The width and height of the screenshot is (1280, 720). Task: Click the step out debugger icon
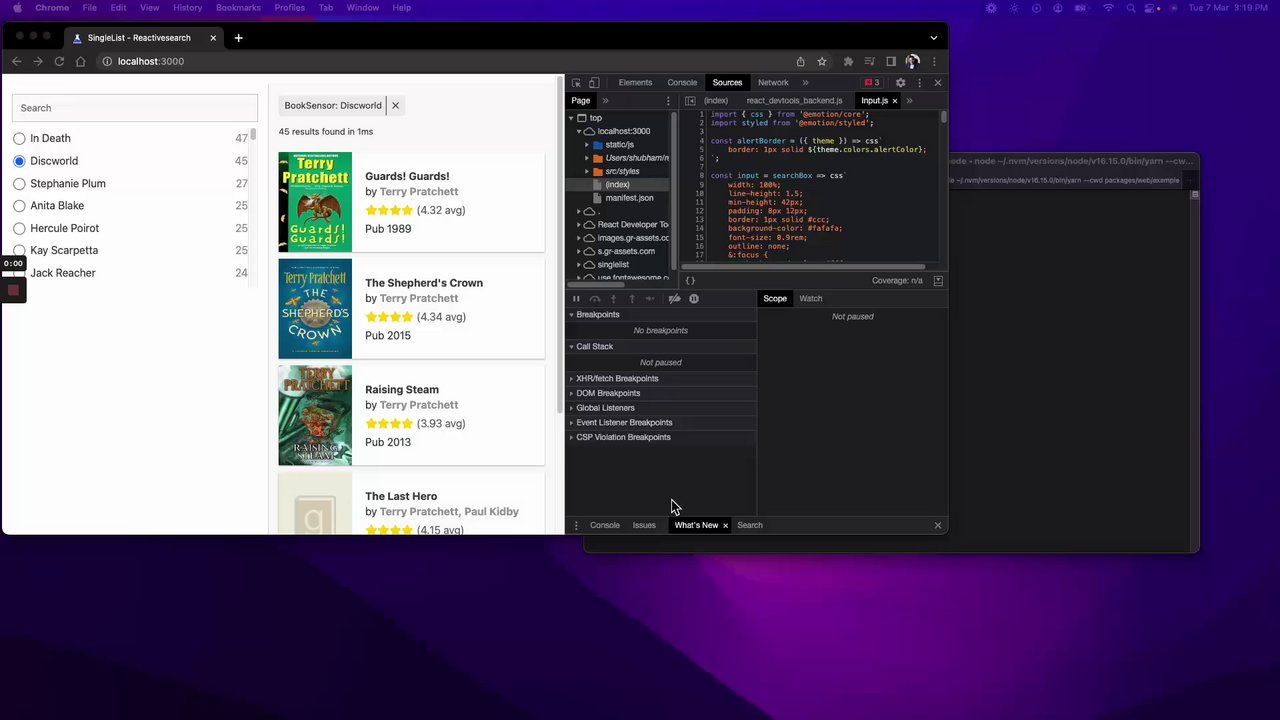point(632,299)
